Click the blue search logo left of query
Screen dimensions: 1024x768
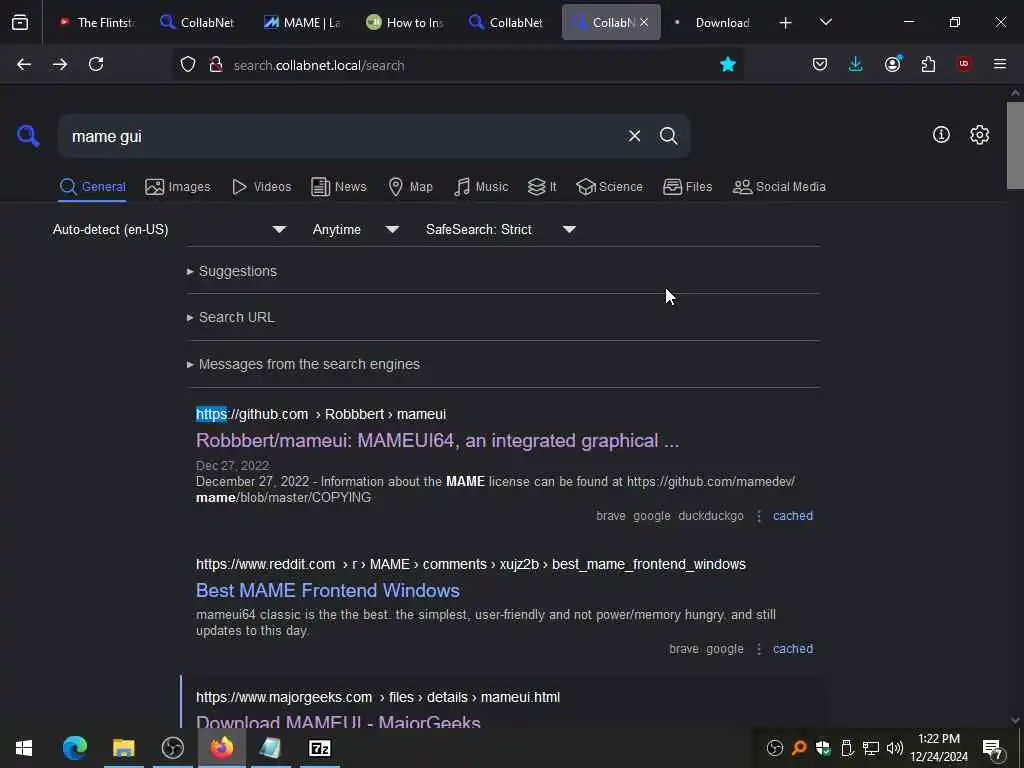click(x=27, y=136)
